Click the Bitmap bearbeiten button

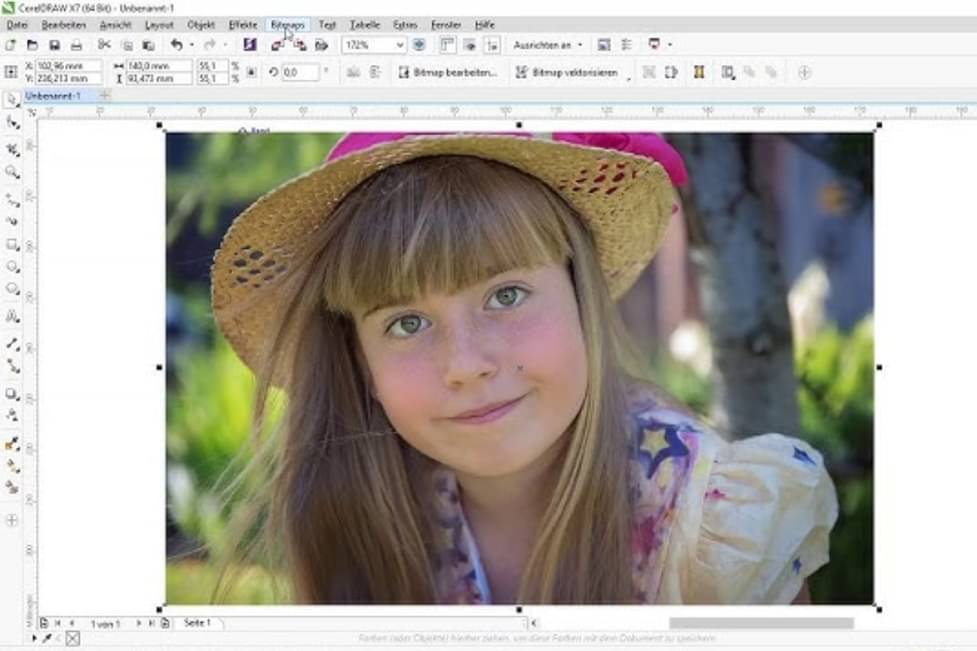(448, 72)
